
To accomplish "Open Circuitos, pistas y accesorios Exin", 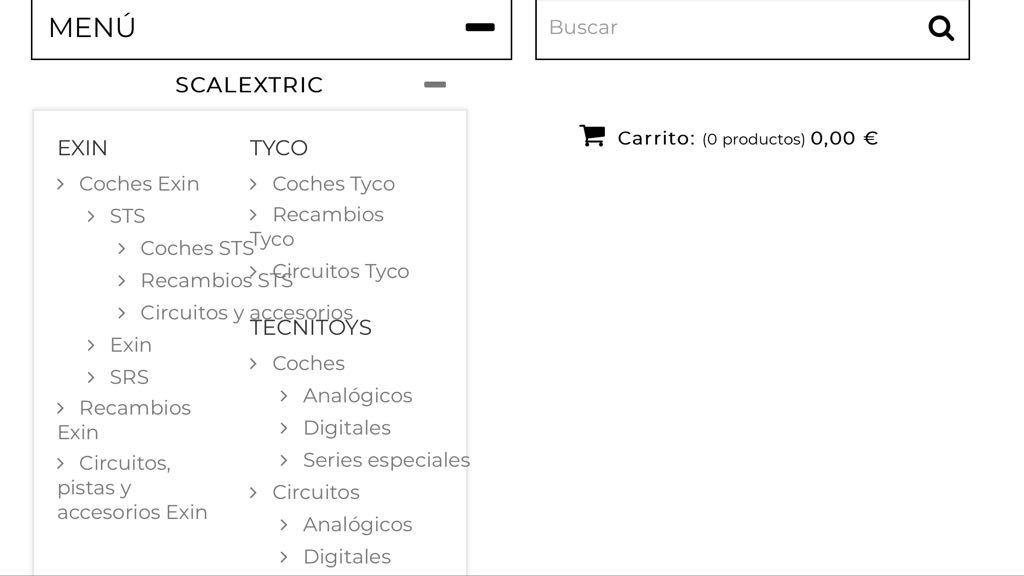I will pyautogui.click(x=133, y=487).
